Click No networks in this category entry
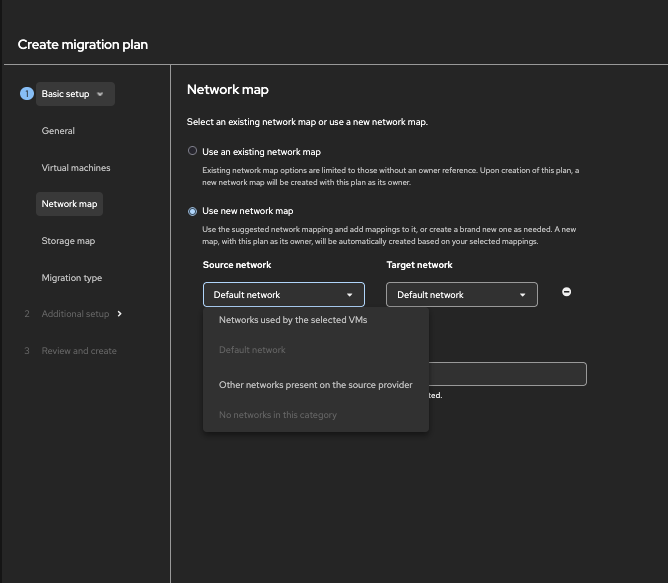Screen dimensions: 668x583 (278, 415)
